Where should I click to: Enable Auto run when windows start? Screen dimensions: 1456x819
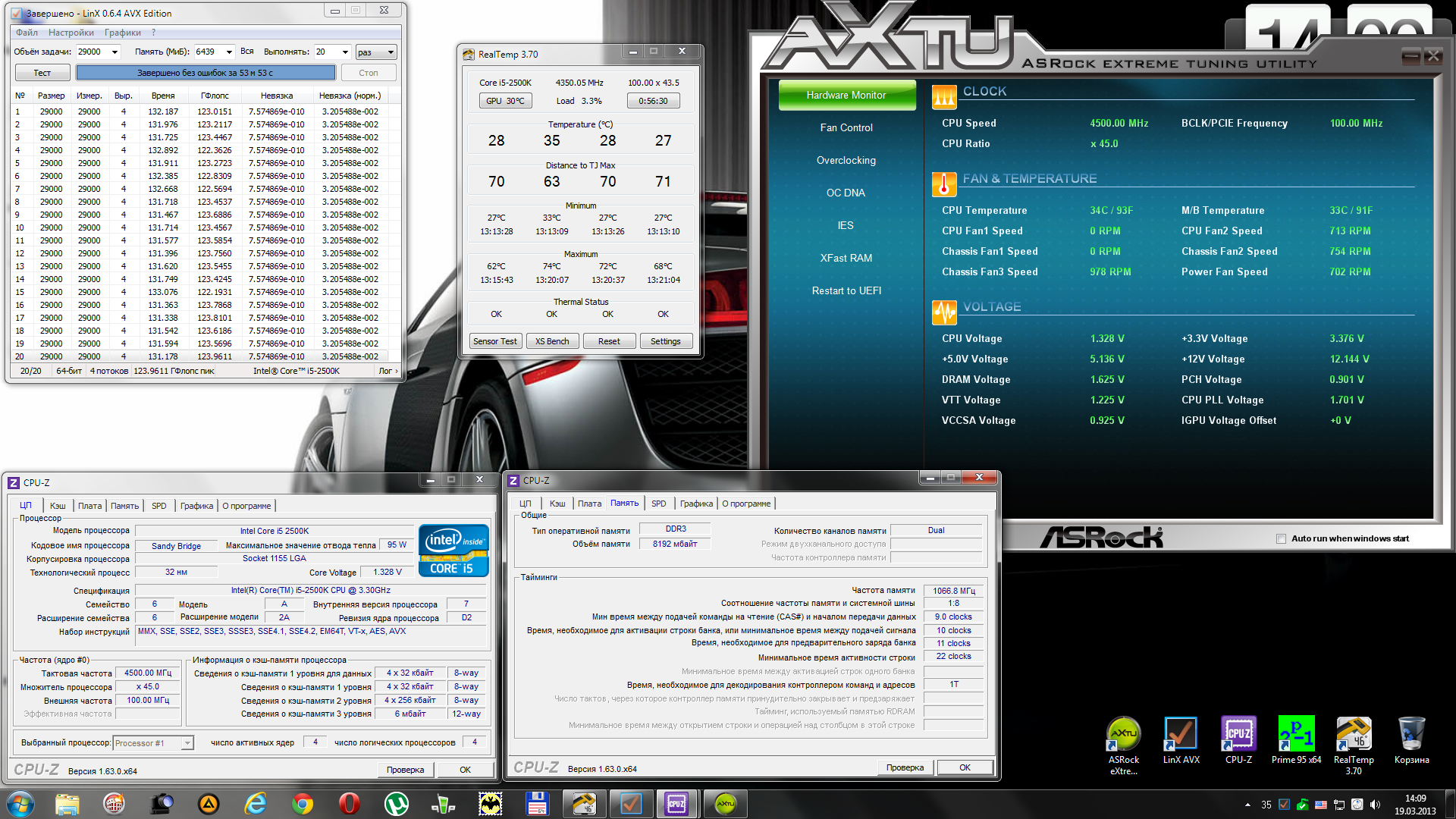(1282, 539)
